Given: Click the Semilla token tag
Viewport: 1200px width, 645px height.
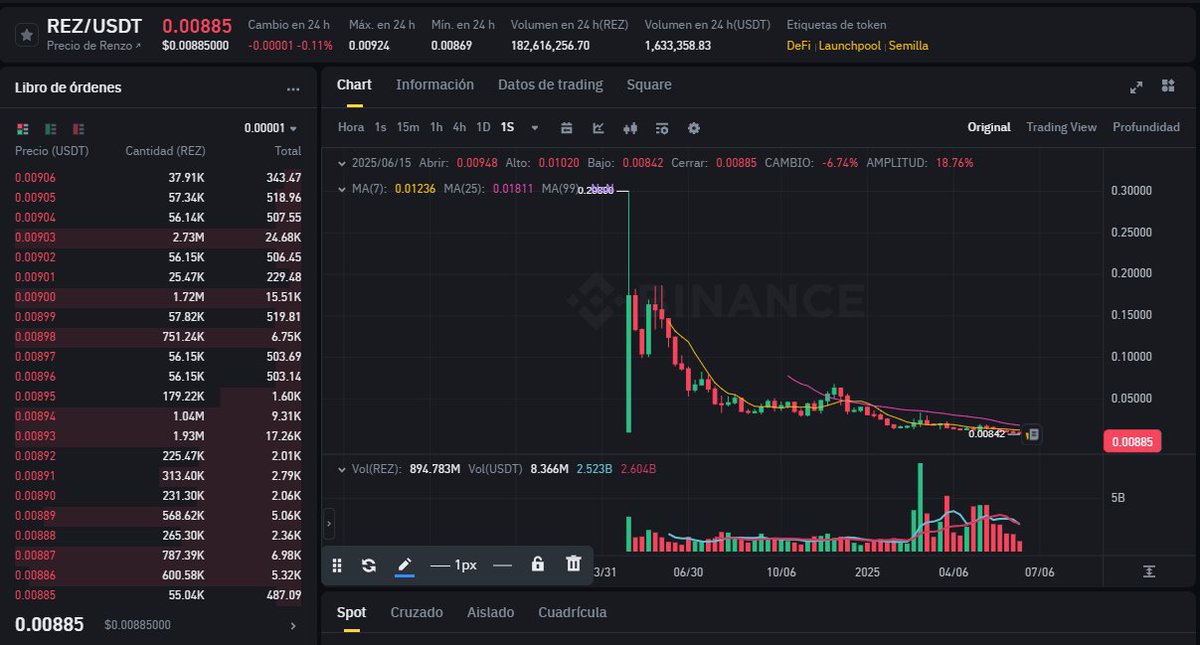Looking at the screenshot, I should (x=908, y=45).
